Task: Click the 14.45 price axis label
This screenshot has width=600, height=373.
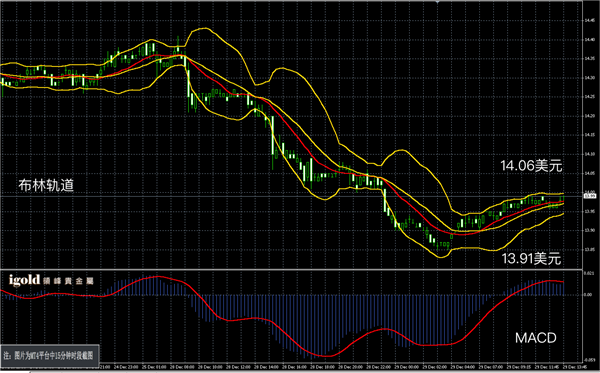Action: (x=589, y=20)
